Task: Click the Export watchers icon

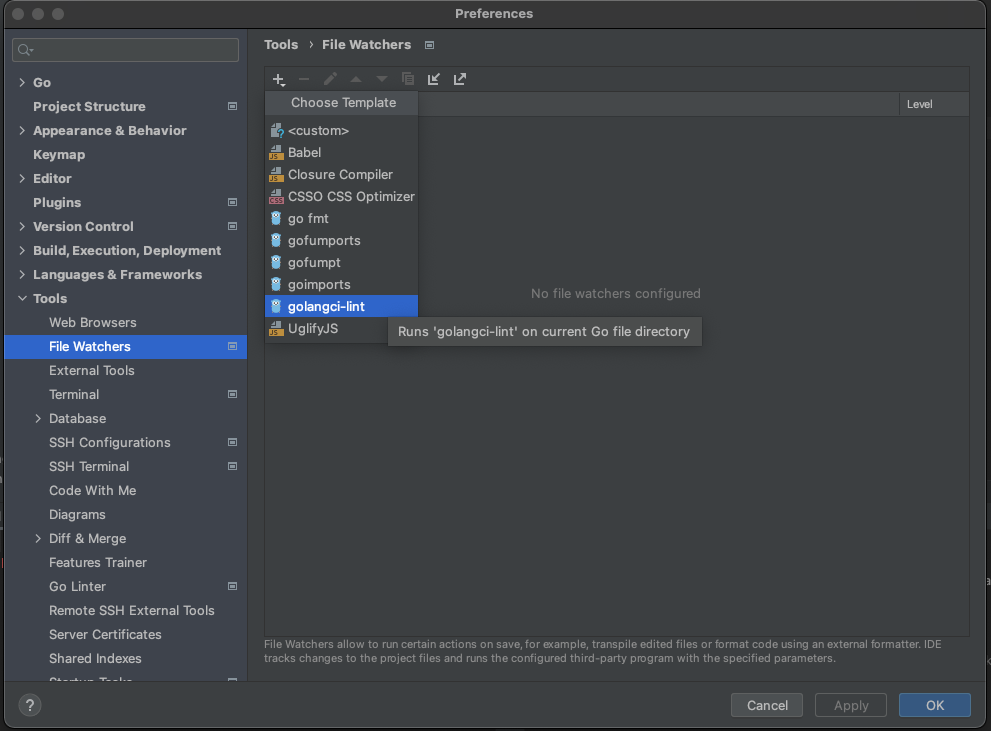Action: 459,79
